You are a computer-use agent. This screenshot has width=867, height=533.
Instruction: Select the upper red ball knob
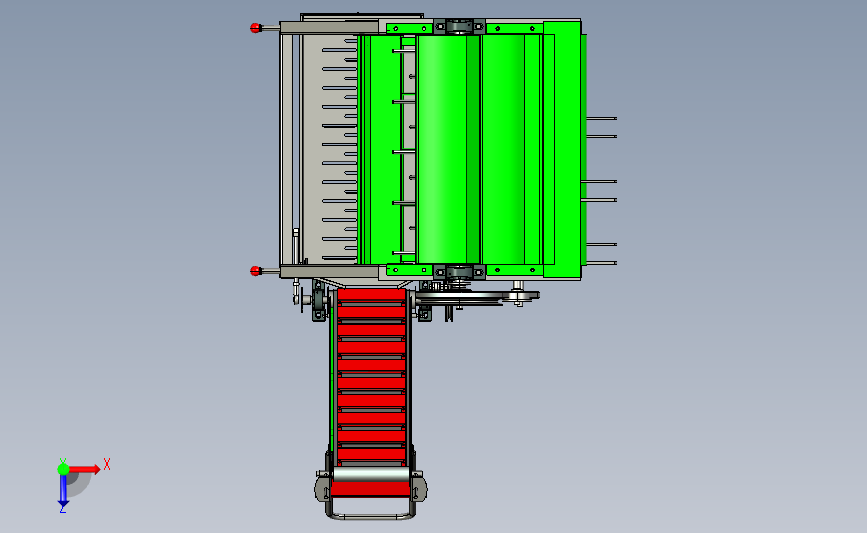pyautogui.click(x=255, y=28)
